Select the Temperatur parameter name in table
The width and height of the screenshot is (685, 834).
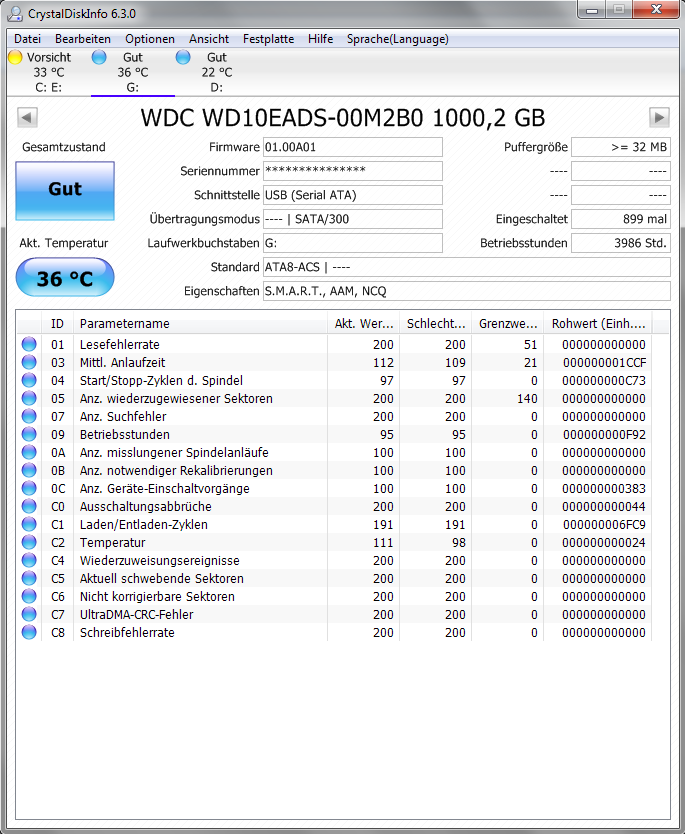pyautogui.click(x=112, y=543)
